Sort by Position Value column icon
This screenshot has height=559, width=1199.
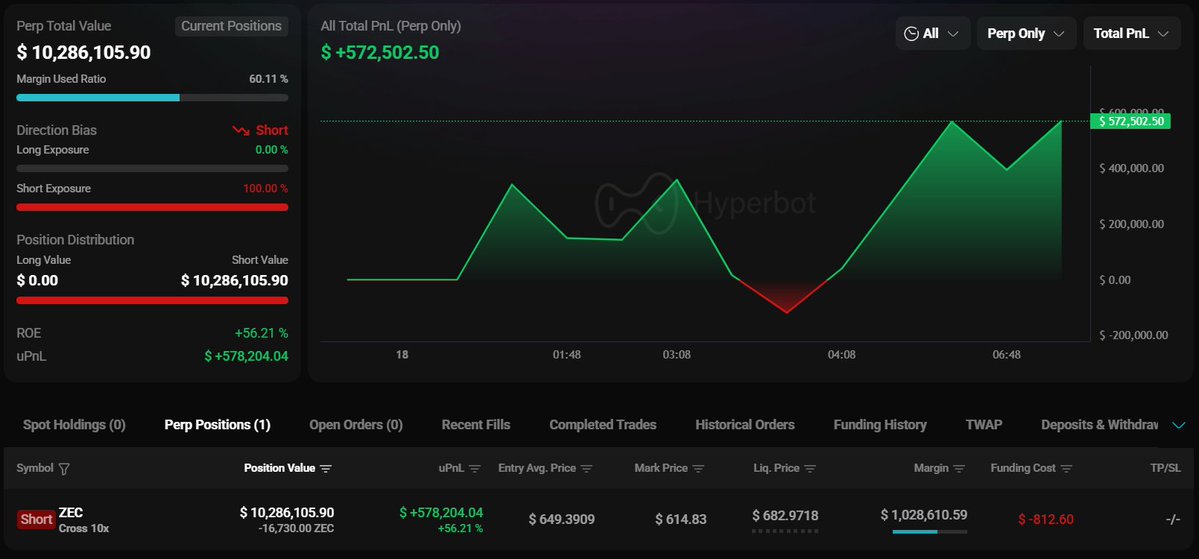coord(326,468)
